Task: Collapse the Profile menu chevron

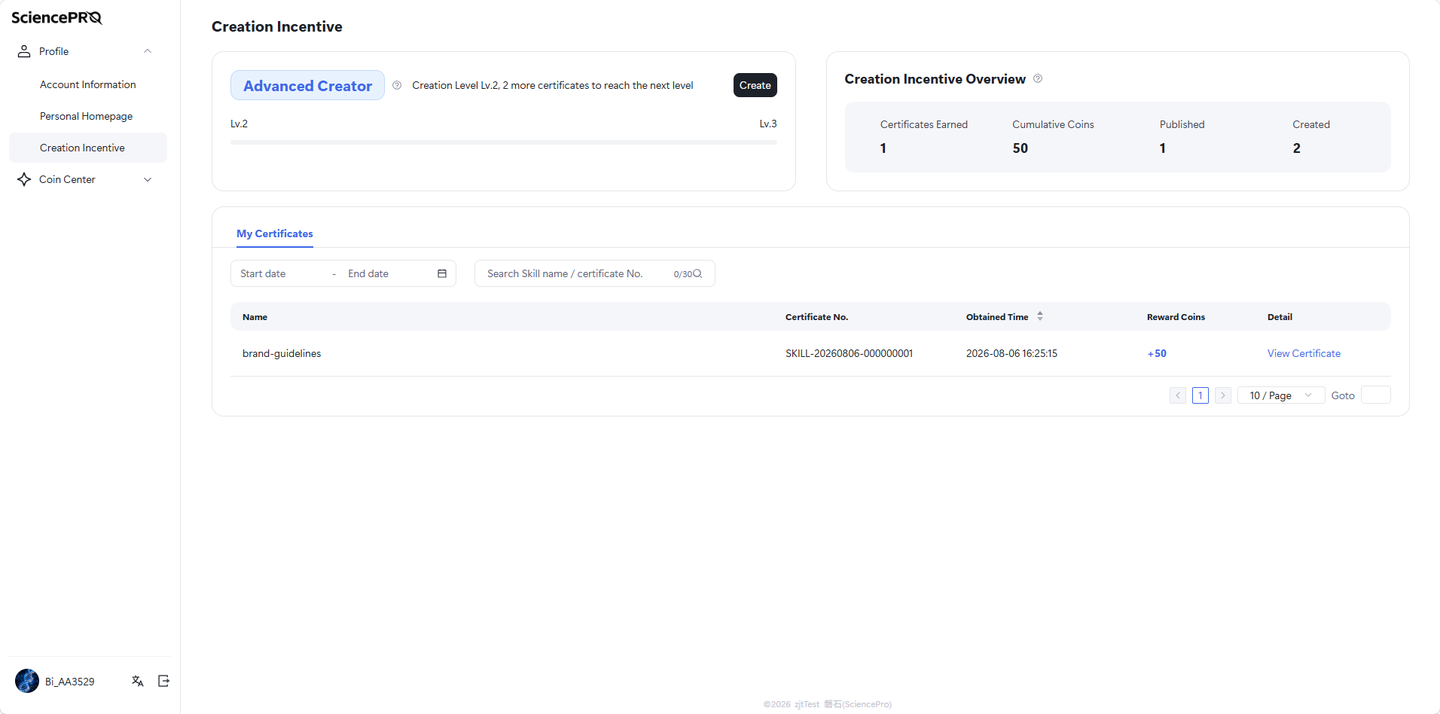Action: point(148,51)
